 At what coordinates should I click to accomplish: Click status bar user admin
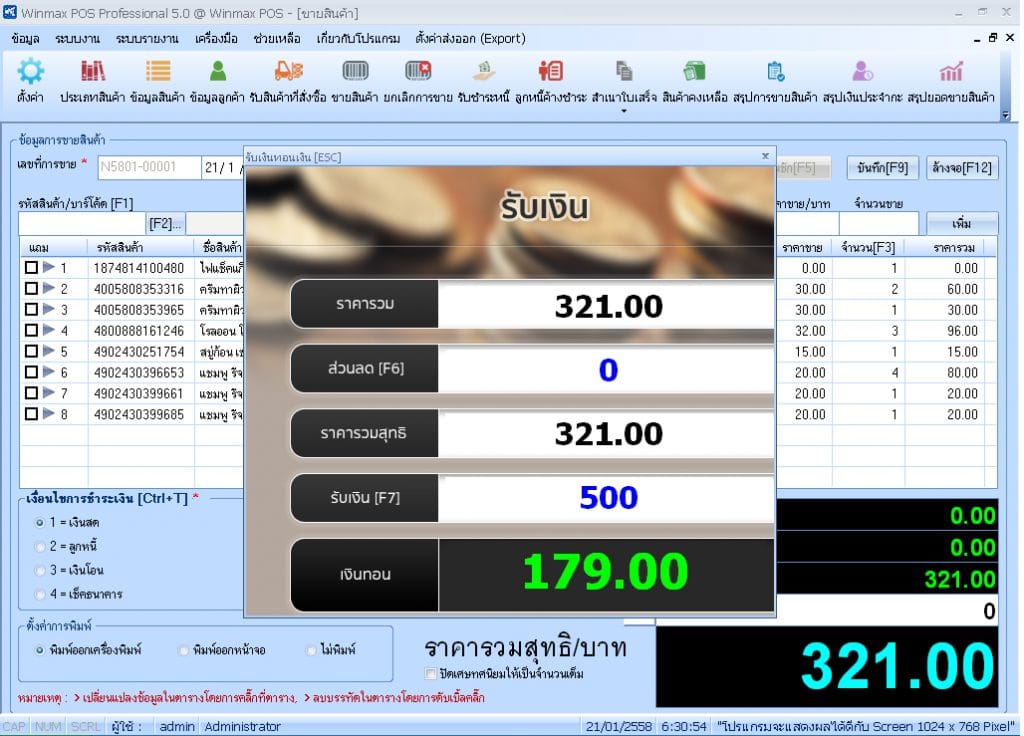(x=177, y=726)
